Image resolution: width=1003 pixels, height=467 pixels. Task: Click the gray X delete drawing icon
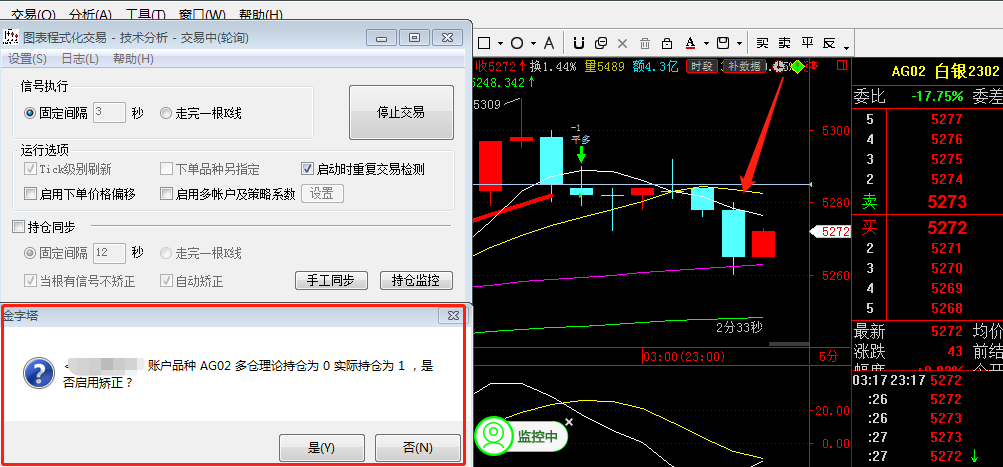622,44
